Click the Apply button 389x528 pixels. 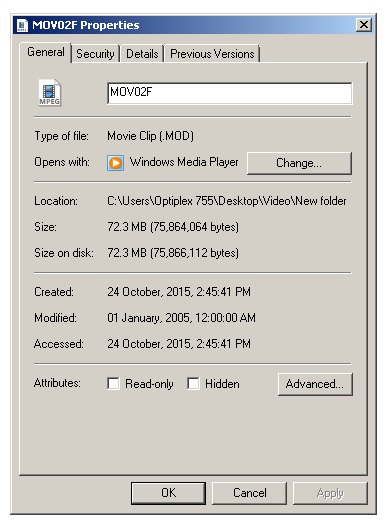pyautogui.click(x=330, y=493)
